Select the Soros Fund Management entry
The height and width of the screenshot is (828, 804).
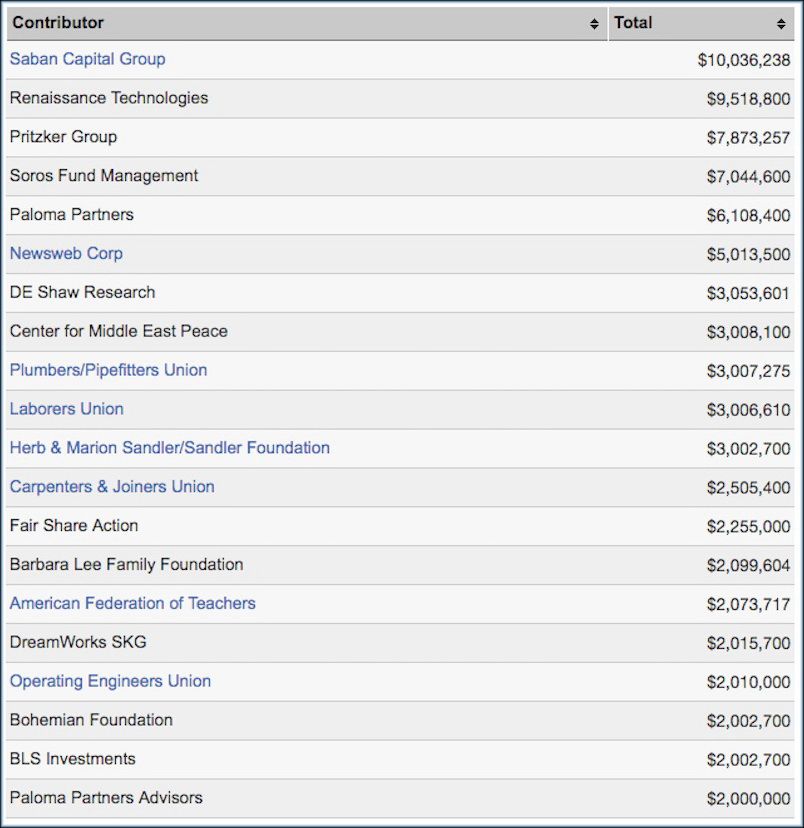pos(104,176)
